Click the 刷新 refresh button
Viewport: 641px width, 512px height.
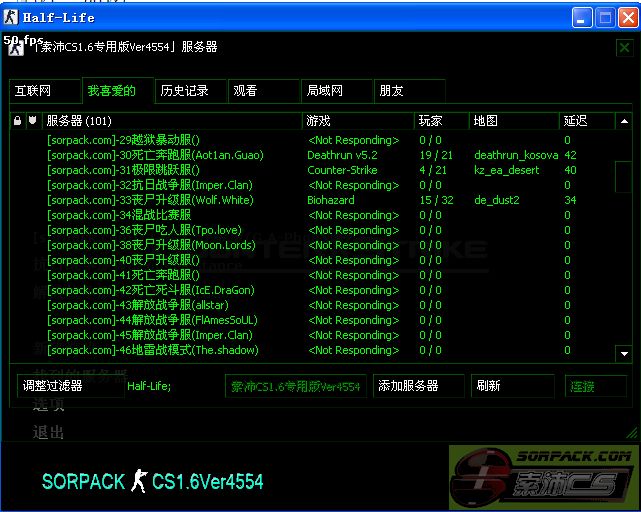[x=512, y=386]
